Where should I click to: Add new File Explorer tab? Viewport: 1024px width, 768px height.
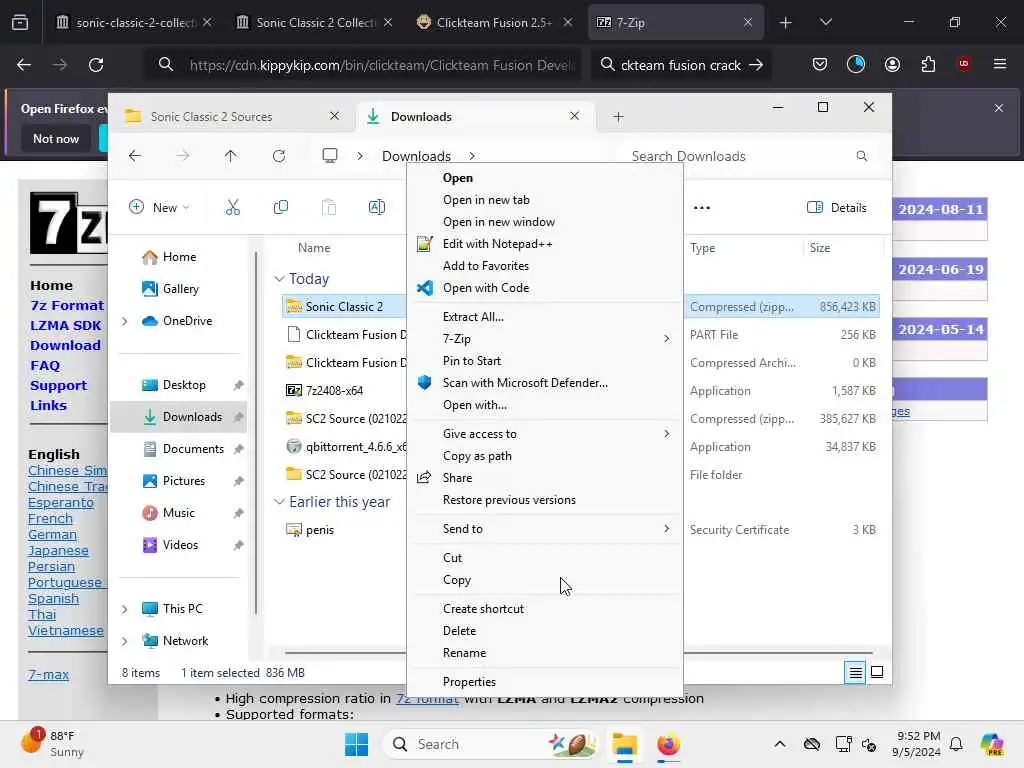click(x=618, y=117)
